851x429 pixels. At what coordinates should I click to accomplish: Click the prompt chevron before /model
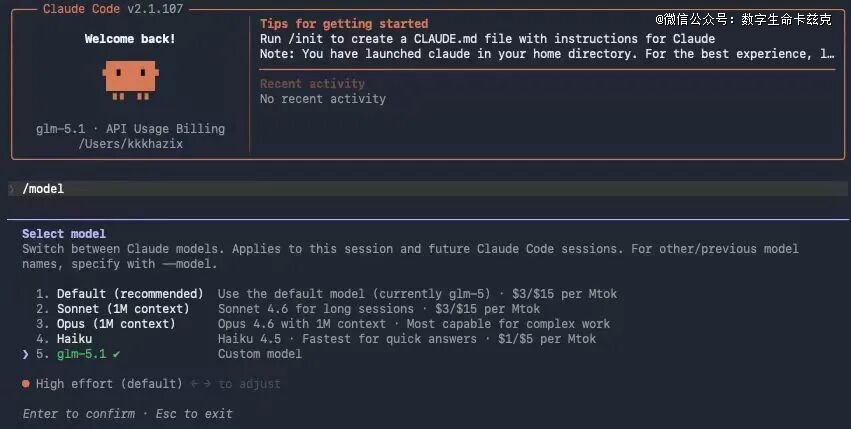tap(11, 189)
